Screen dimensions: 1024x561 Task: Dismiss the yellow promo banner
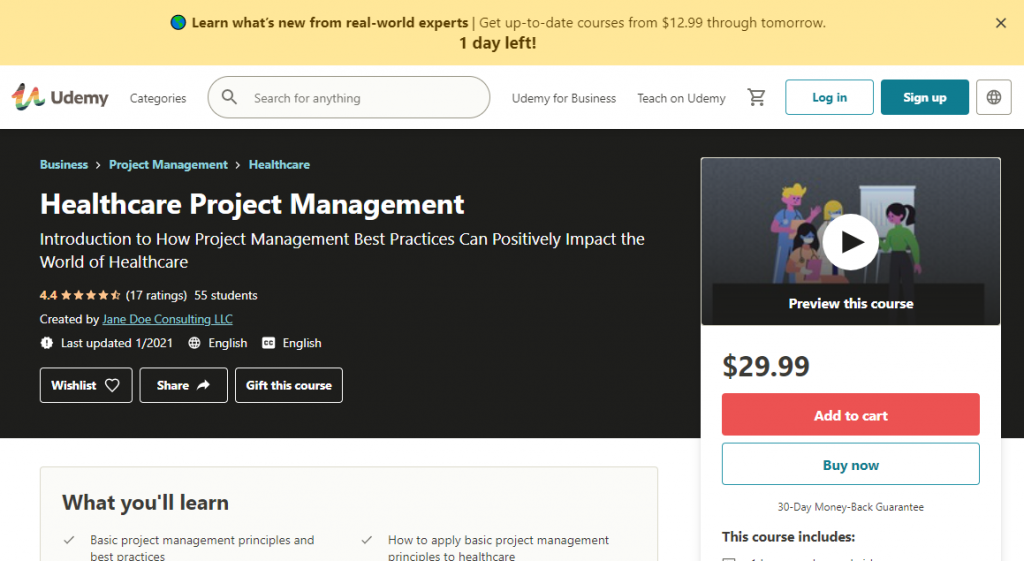click(1001, 23)
